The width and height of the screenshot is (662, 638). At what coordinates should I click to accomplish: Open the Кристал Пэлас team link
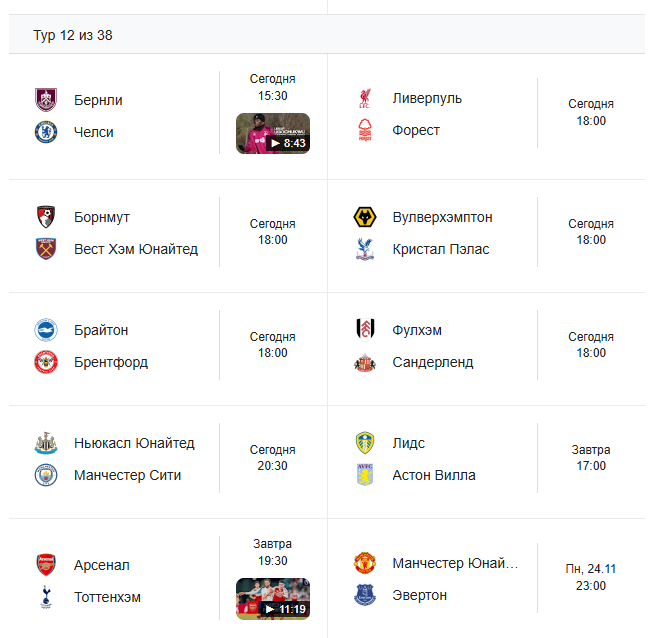(x=441, y=249)
